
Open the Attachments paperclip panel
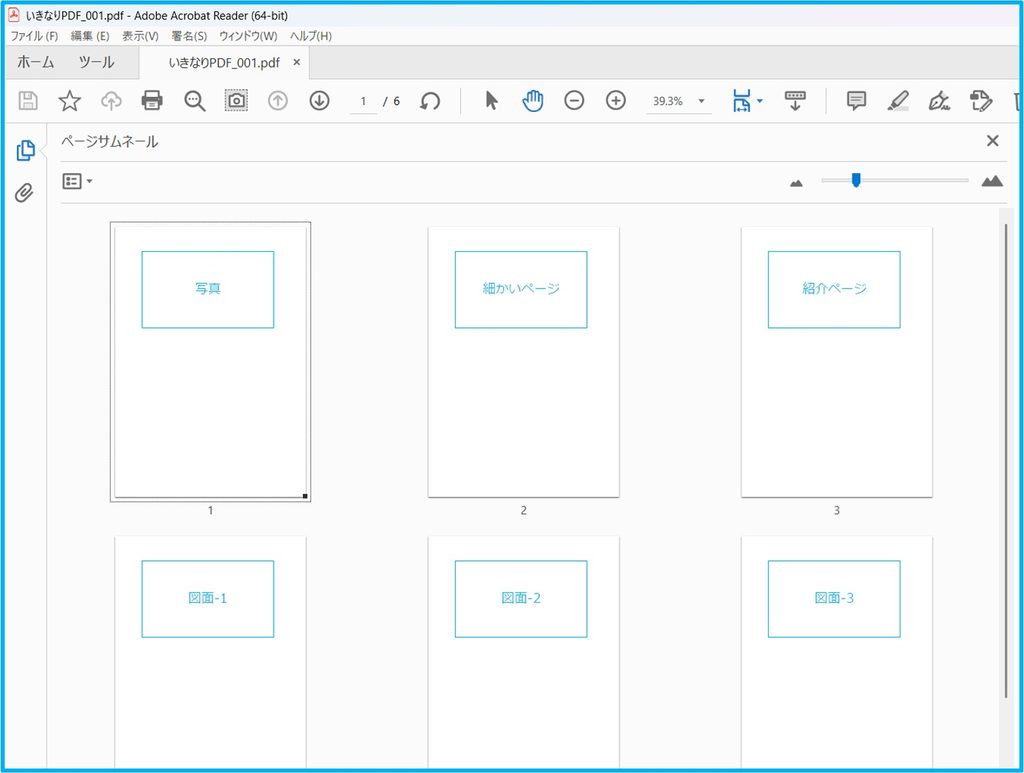pos(24,193)
